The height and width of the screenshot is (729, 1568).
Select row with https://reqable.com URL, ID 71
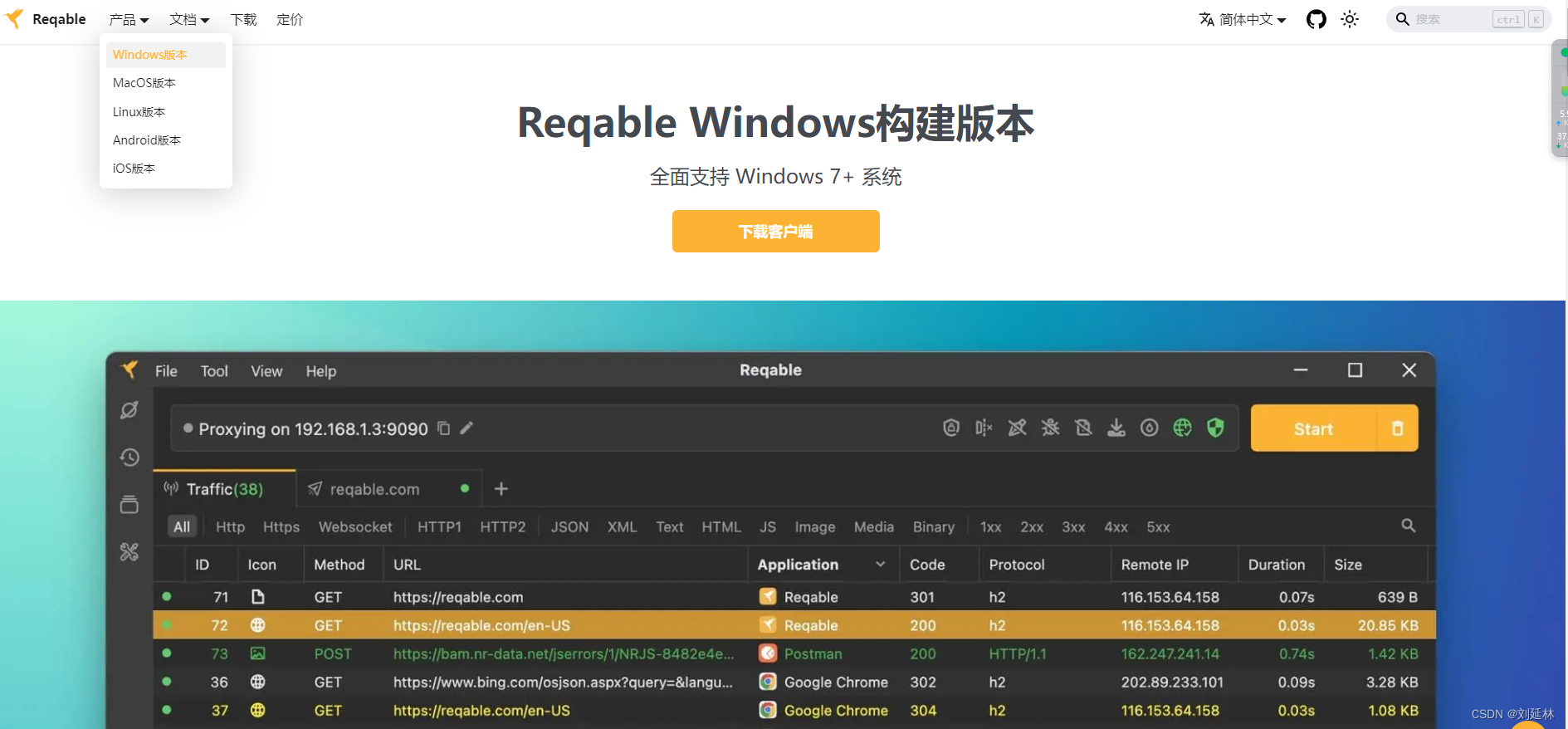point(794,597)
